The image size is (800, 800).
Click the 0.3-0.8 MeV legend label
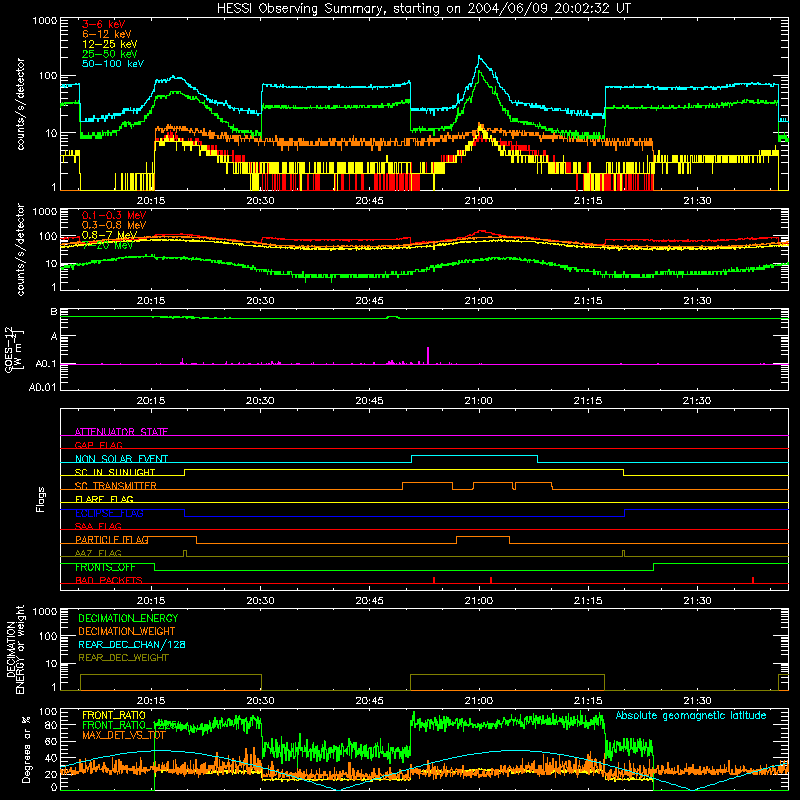(114, 225)
